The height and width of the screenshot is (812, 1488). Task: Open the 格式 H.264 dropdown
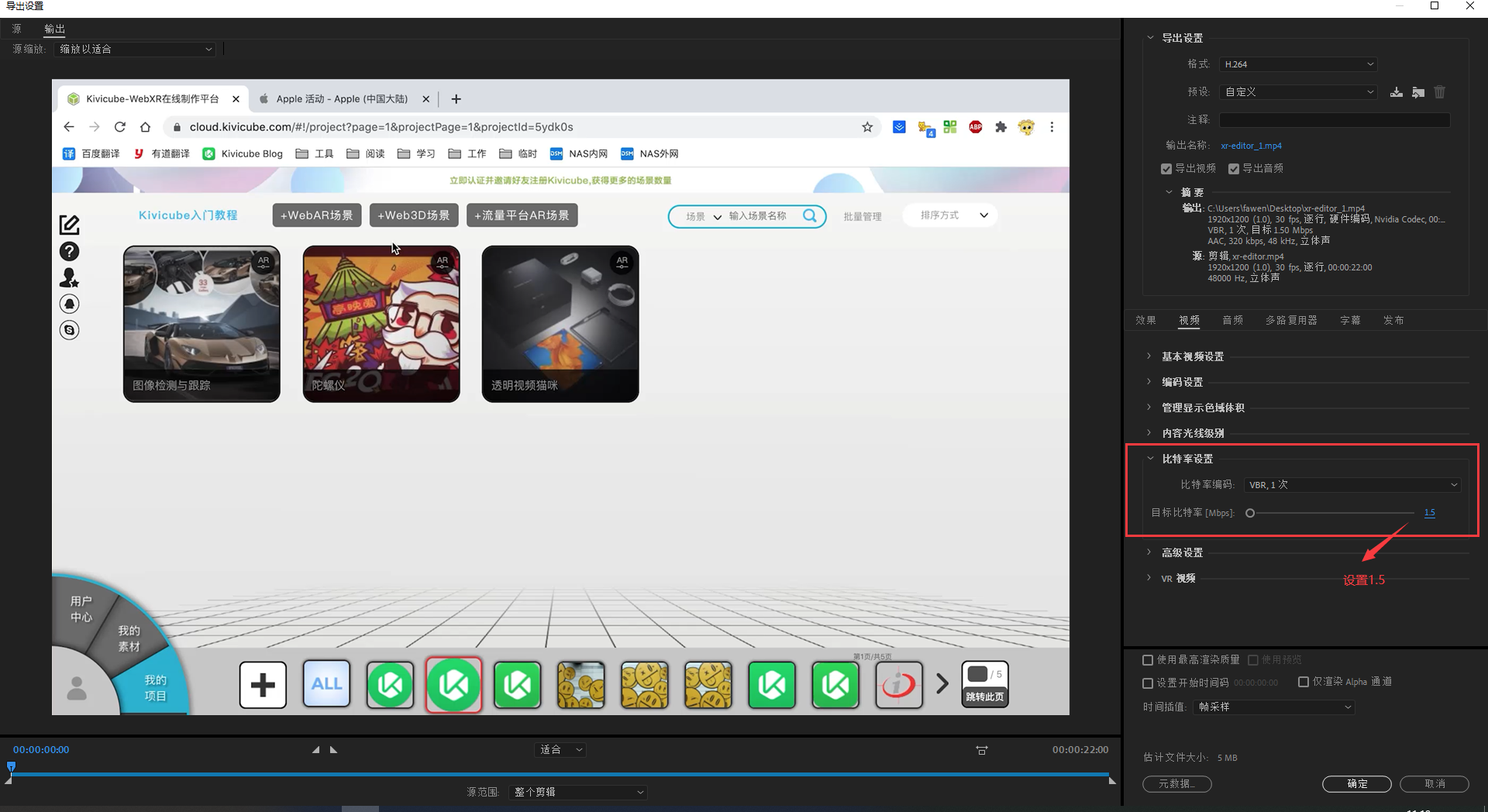(x=1297, y=64)
